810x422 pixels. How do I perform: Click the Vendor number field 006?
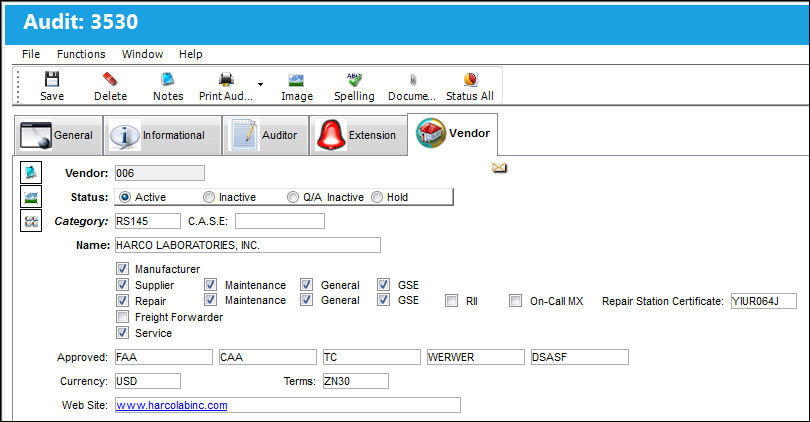click(160, 173)
